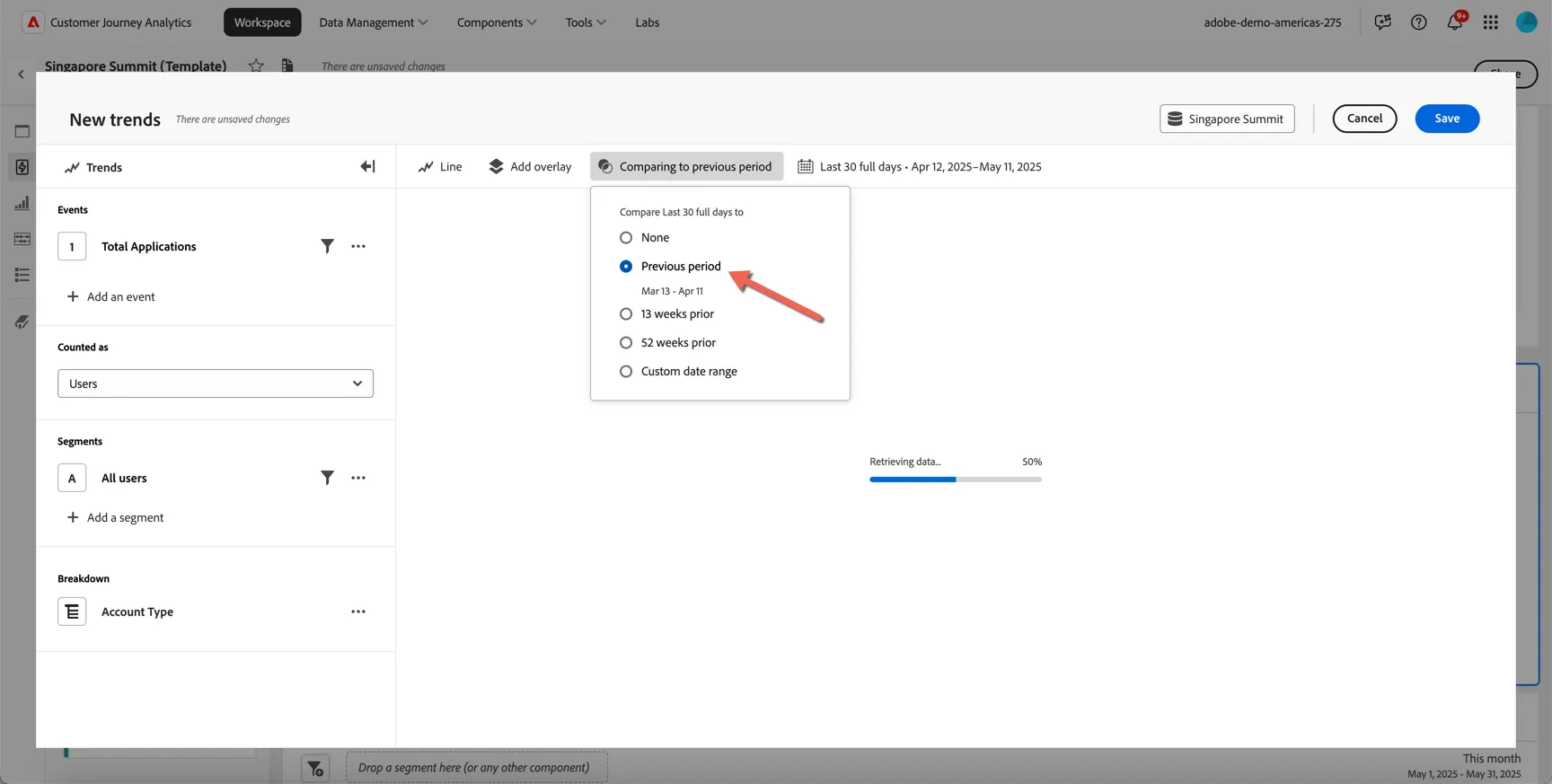Switch to the Workspace tab

click(x=262, y=22)
